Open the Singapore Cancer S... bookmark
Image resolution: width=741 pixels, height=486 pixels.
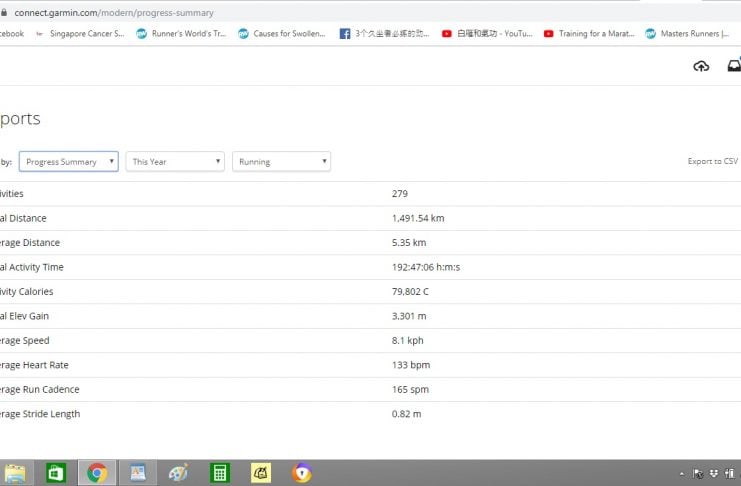point(80,34)
